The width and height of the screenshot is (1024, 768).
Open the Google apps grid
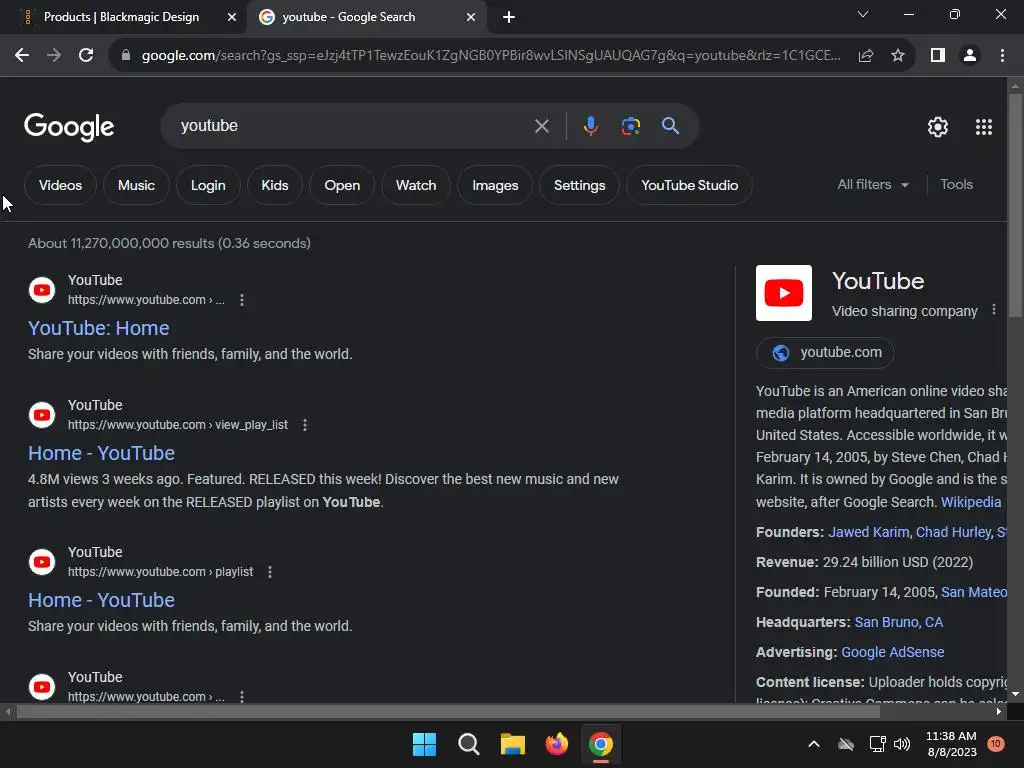[984, 127]
